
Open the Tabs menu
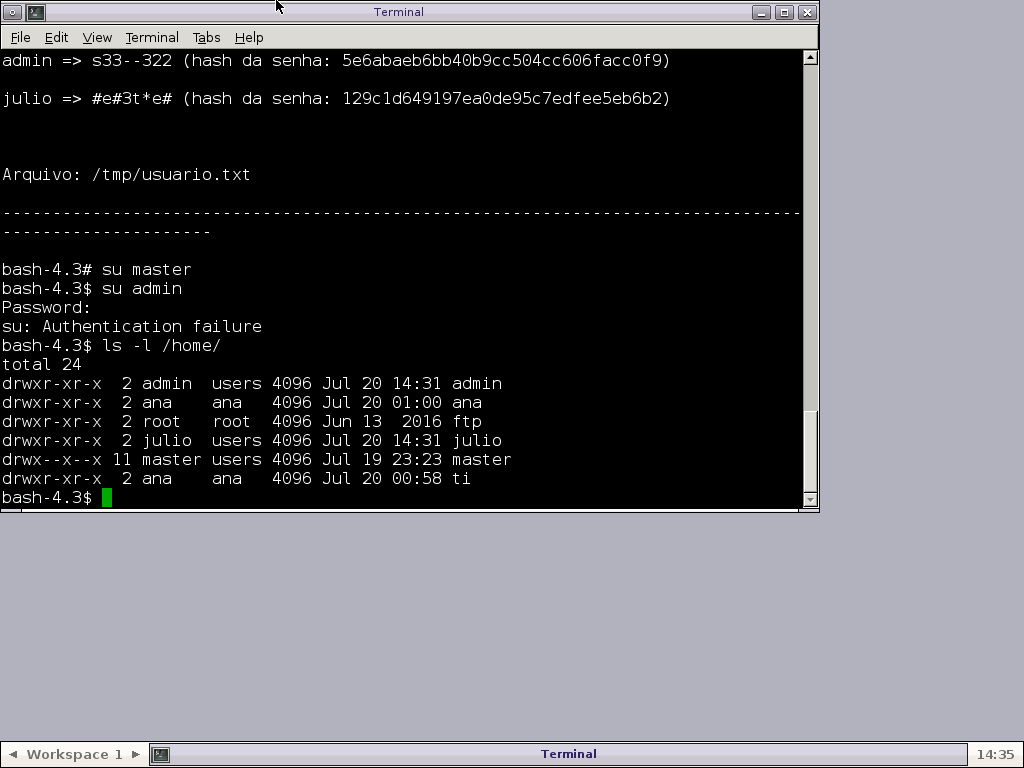206,37
